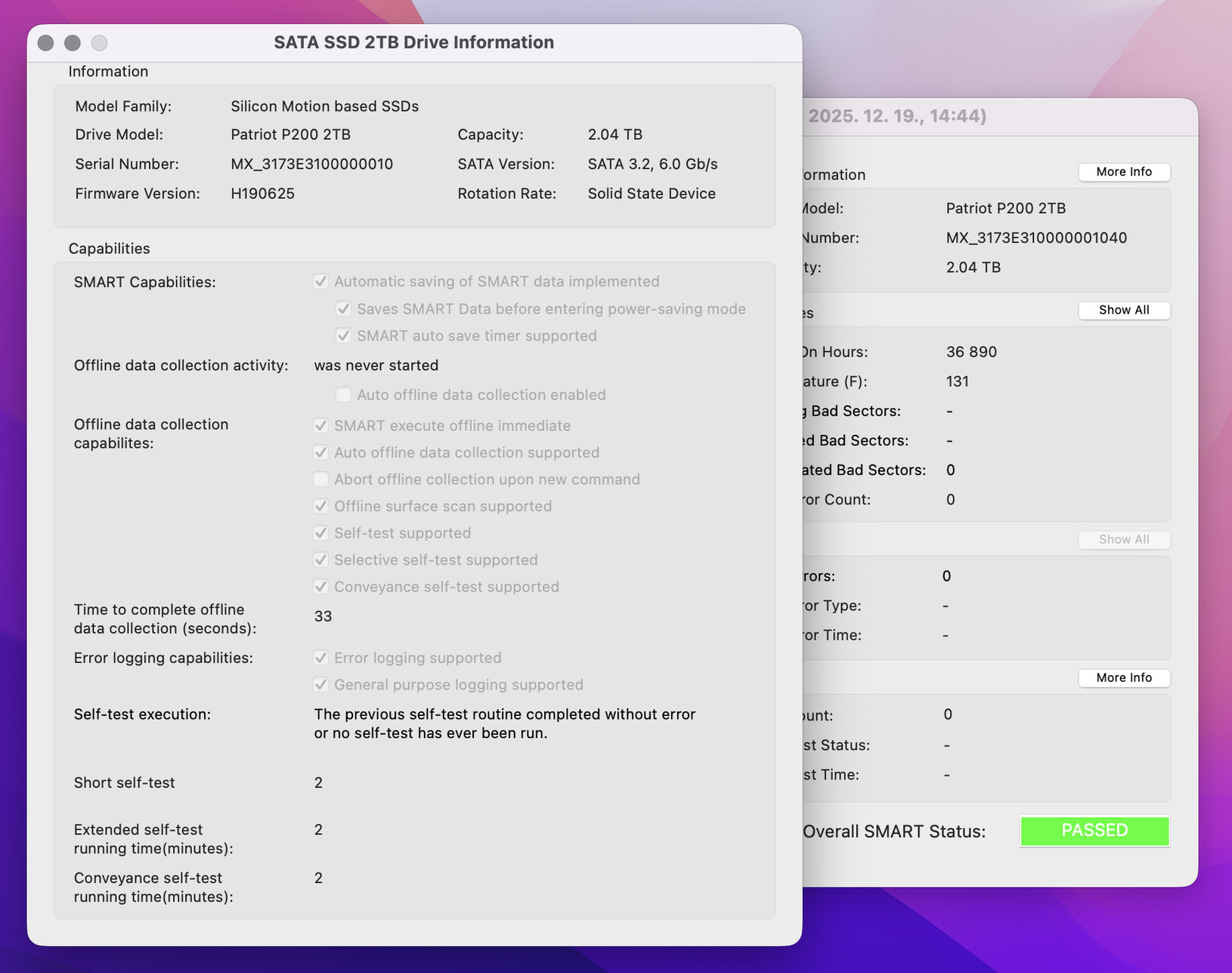This screenshot has height=973, width=1232.
Task: Select serial number MX_3173E3100000010
Action: (312, 164)
